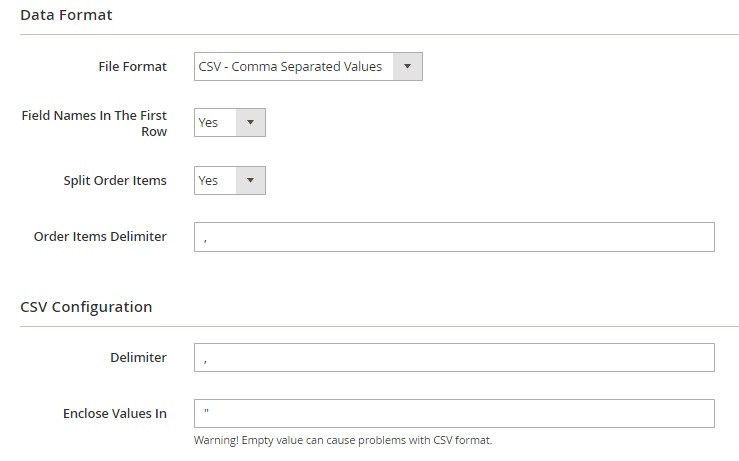Click the Split Order Items dropdown arrow
The image size is (739, 461).
[250, 181]
